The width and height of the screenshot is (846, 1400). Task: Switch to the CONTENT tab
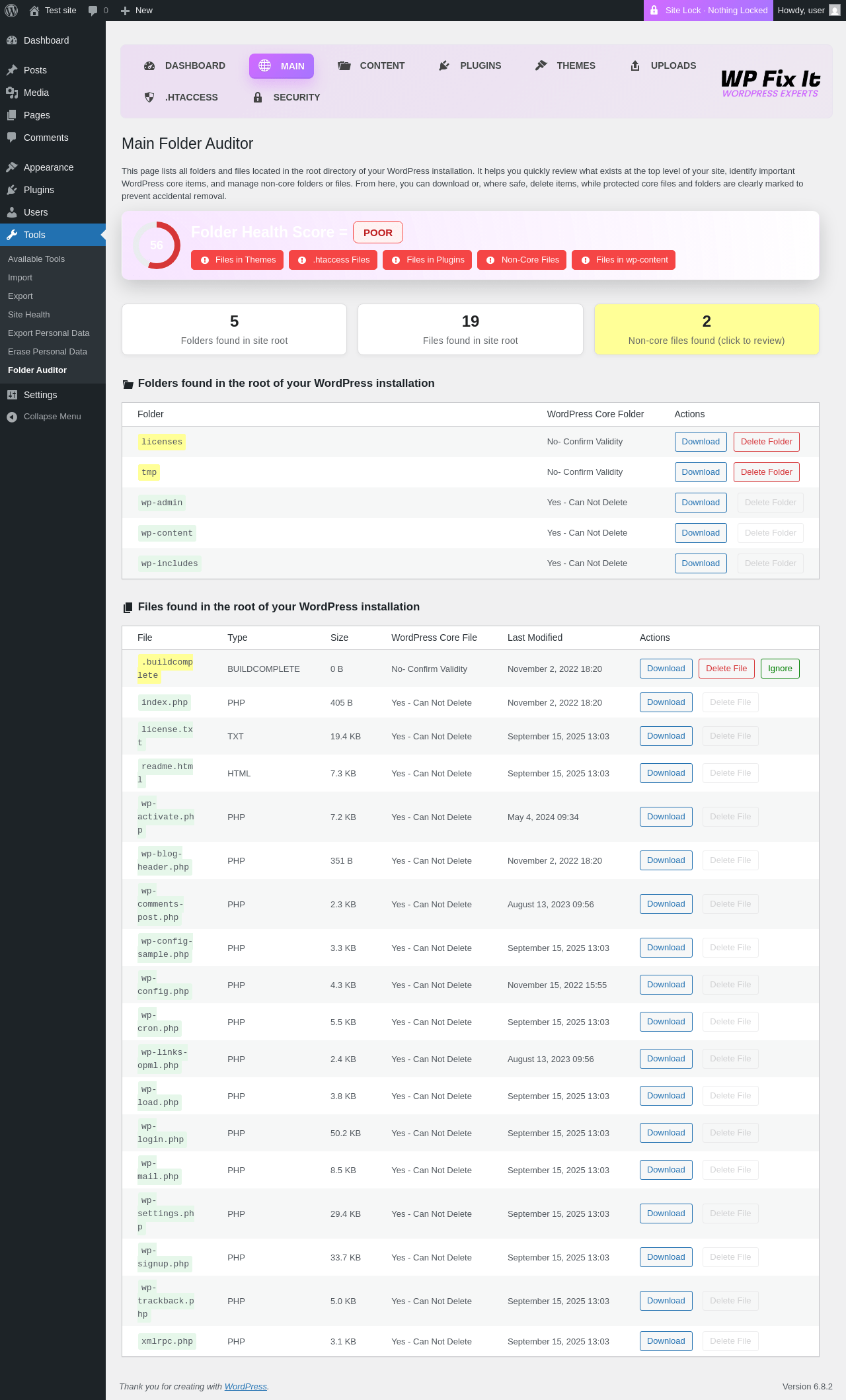point(371,65)
